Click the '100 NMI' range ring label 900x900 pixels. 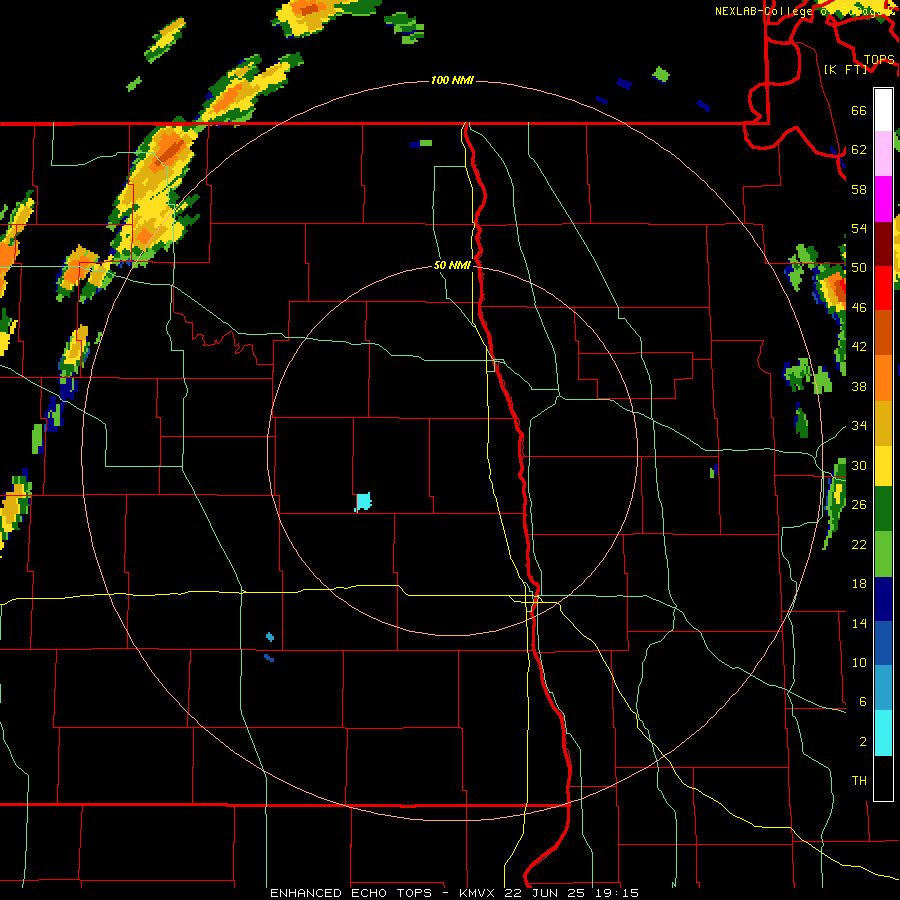pos(452,80)
